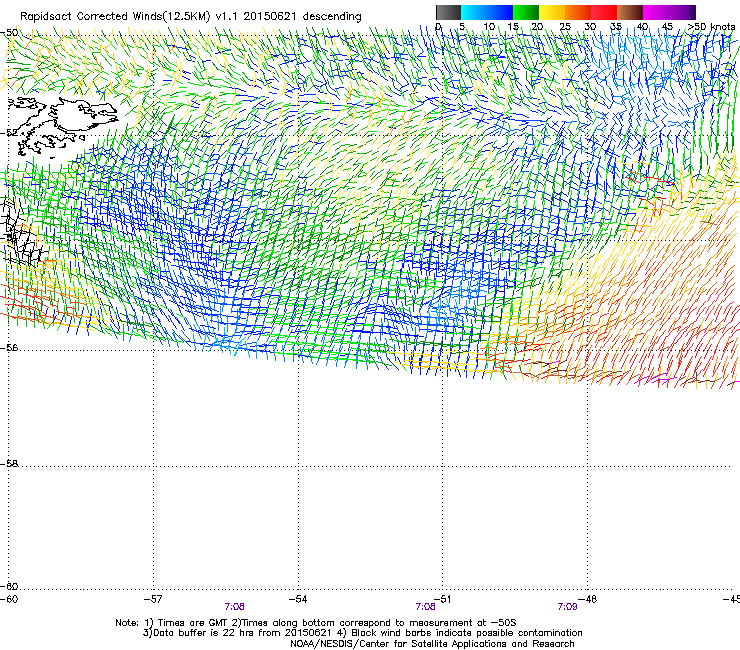Click the '-54' longitude axis label
Screen dimensions: 740x650
[x=298, y=599]
